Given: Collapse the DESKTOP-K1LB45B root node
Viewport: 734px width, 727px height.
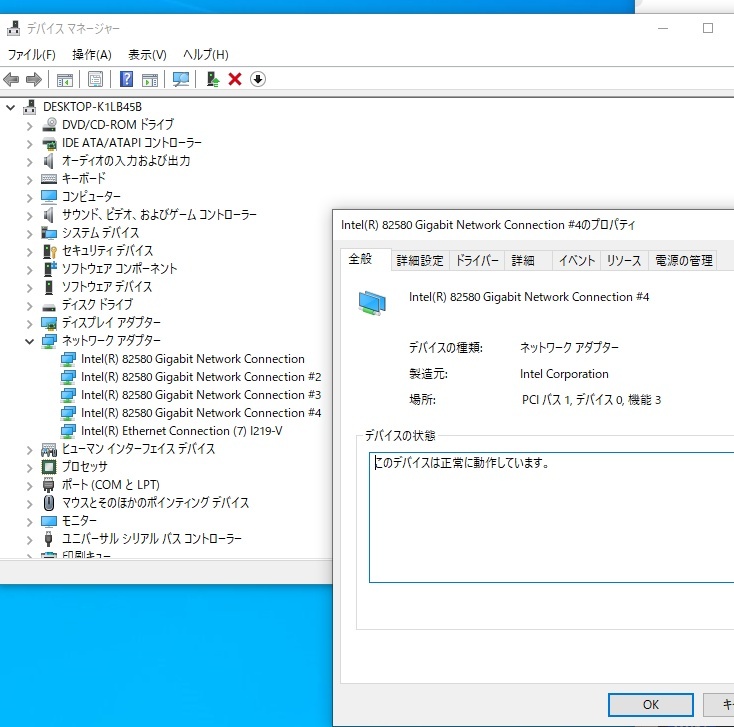Looking at the screenshot, I should [11, 107].
